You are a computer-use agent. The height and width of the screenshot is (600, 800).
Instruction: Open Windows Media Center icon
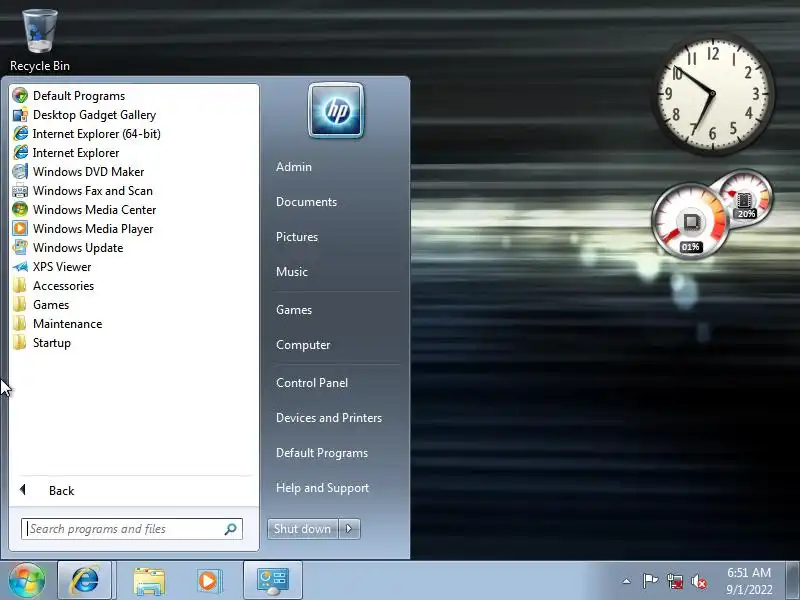click(x=20, y=210)
